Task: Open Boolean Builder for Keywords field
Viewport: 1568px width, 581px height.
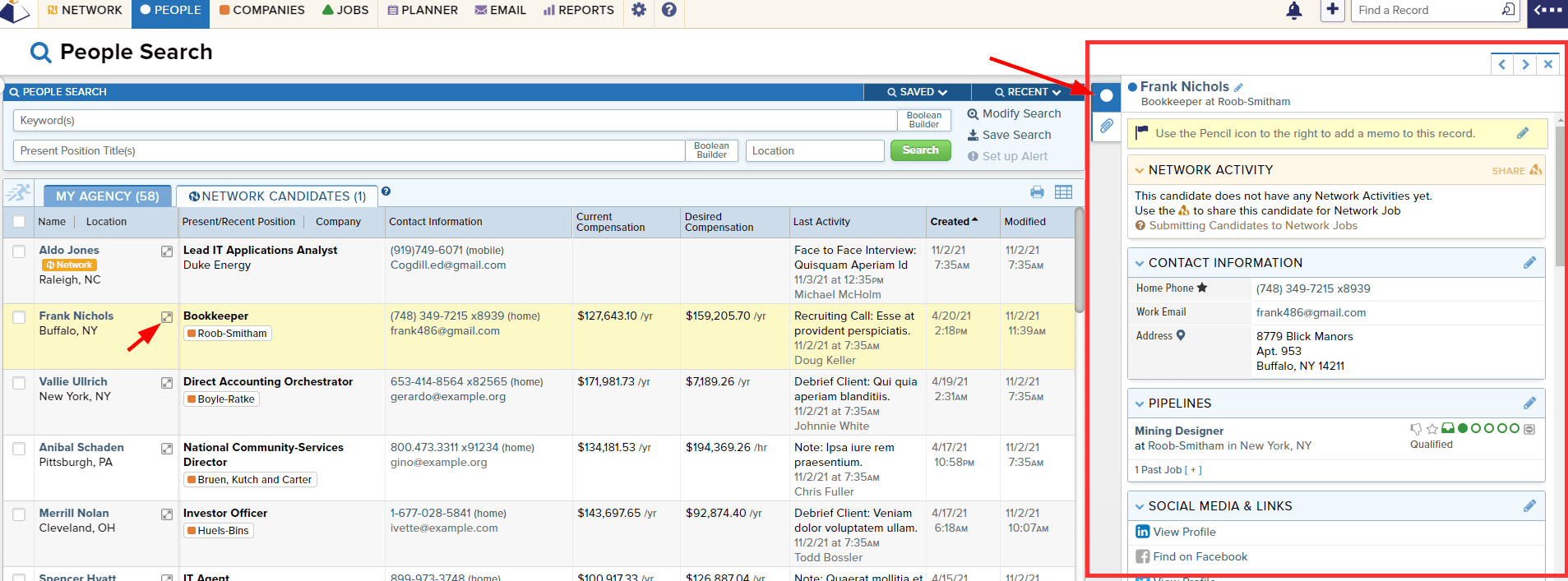Action: click(x=924, y=120)
